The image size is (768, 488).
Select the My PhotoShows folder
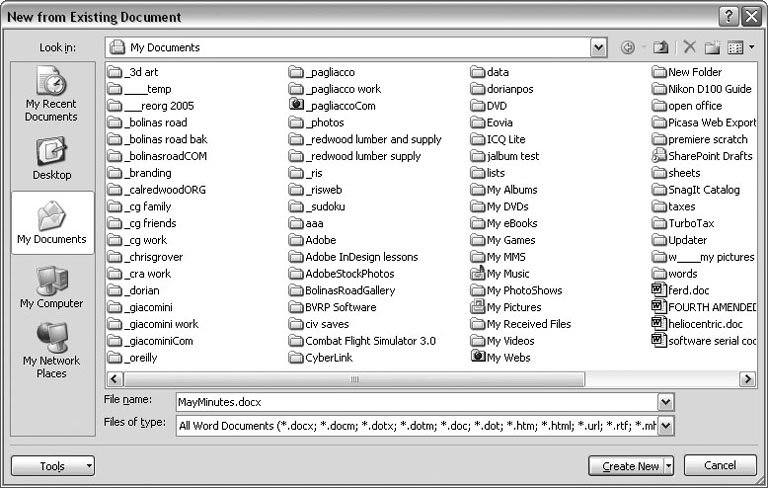517,290
